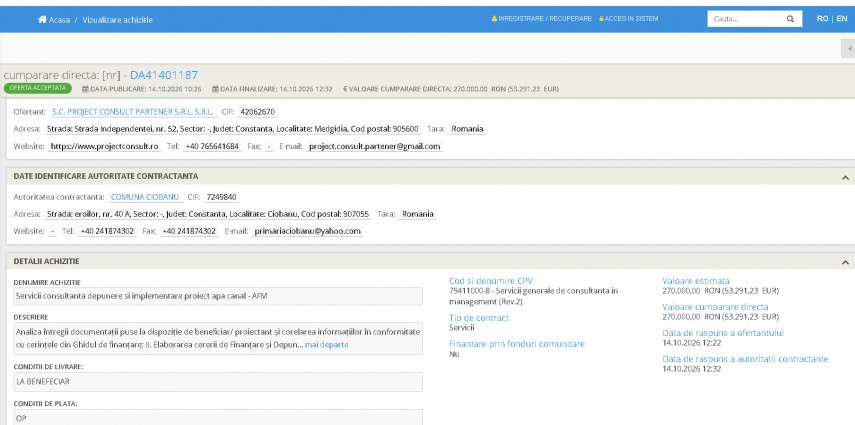Collapse the right side panel arrow

(848, 48)
